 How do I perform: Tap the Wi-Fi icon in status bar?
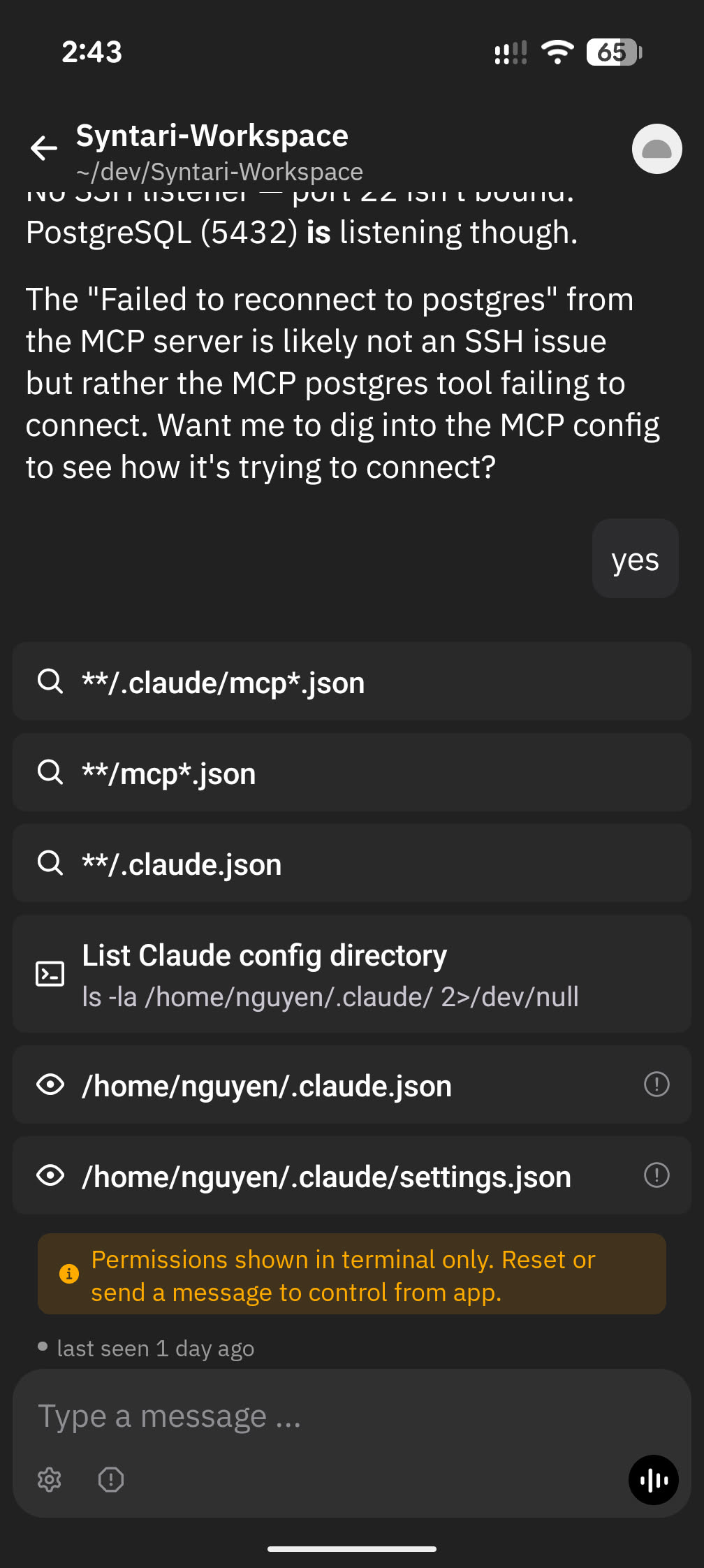coord(557,52)
